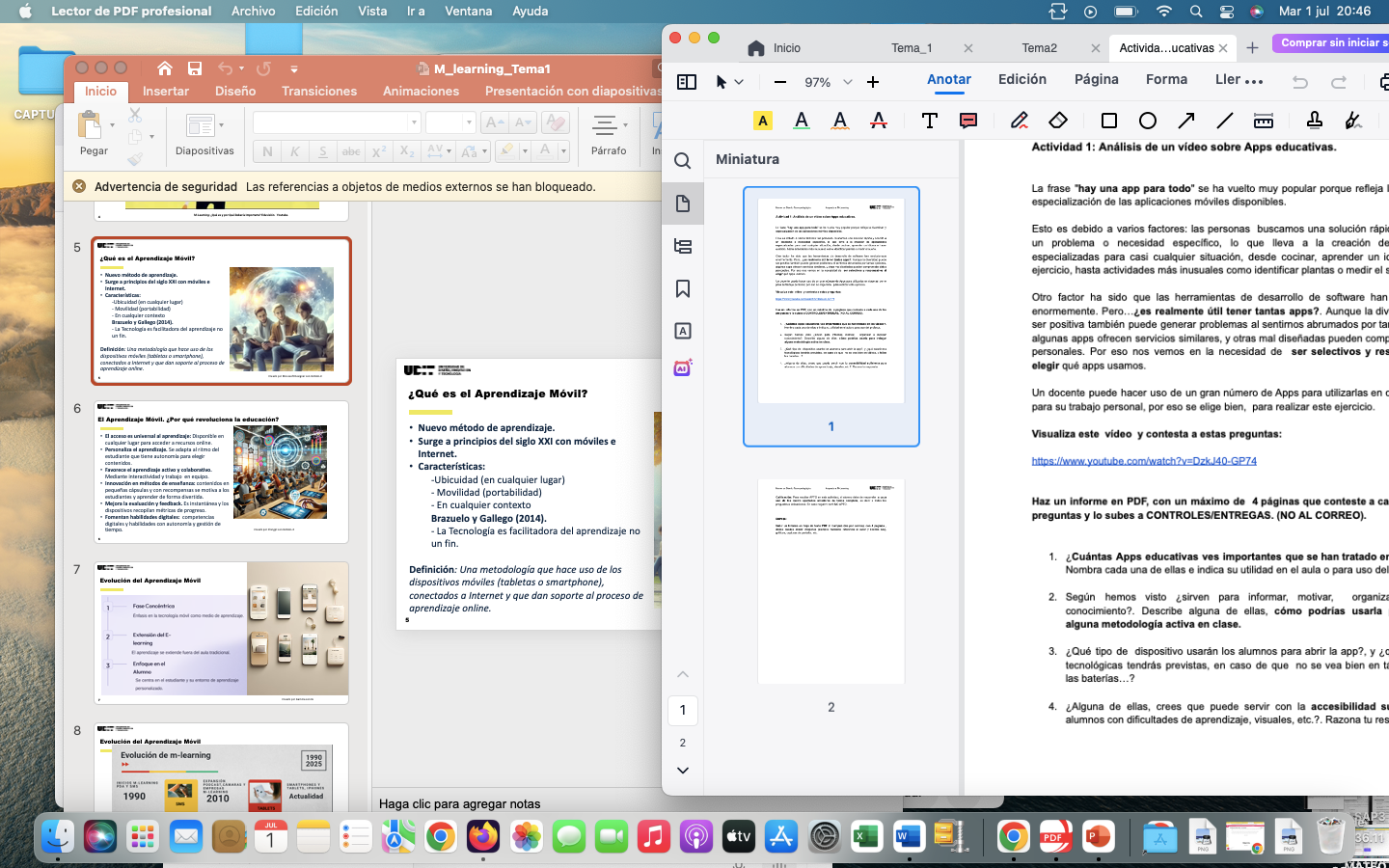The image size is (1389, 868).
Task: Open the Tema2 document tab
Action: click(x=1039, y=48)
